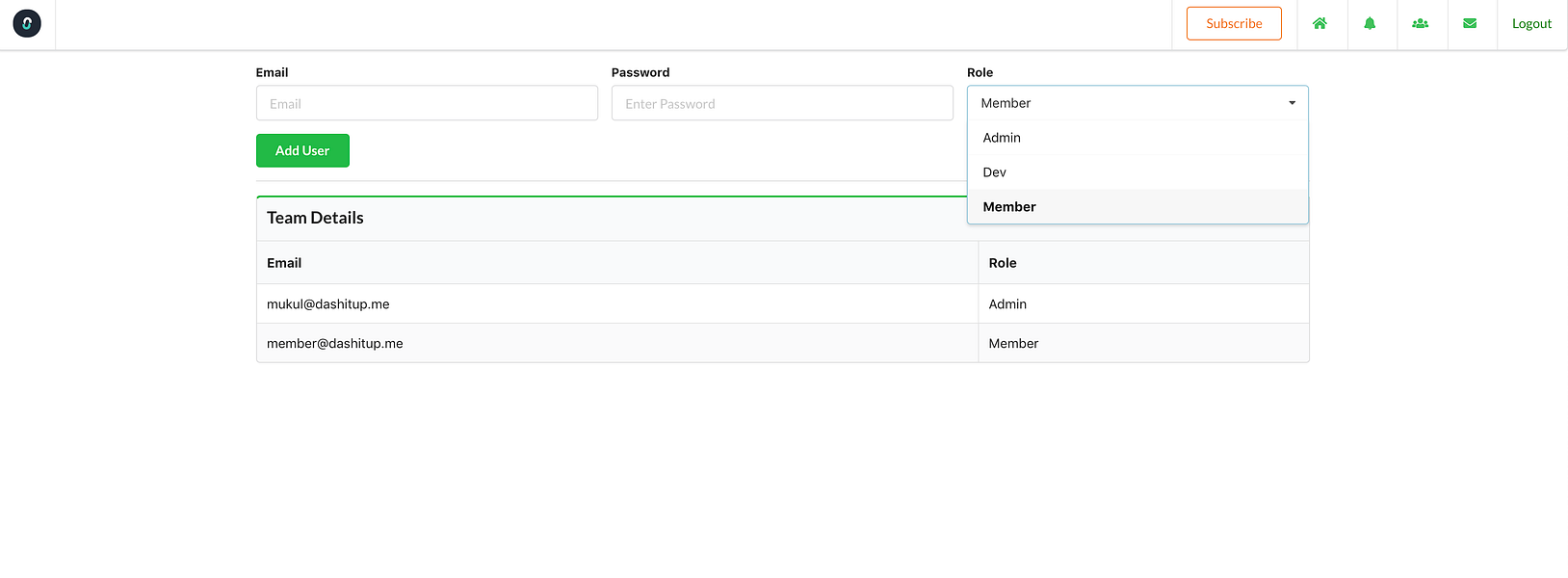Open the envelope messages icon
The height and width of the screenshot is (578, 1568).
click(x=1470, y=24)
